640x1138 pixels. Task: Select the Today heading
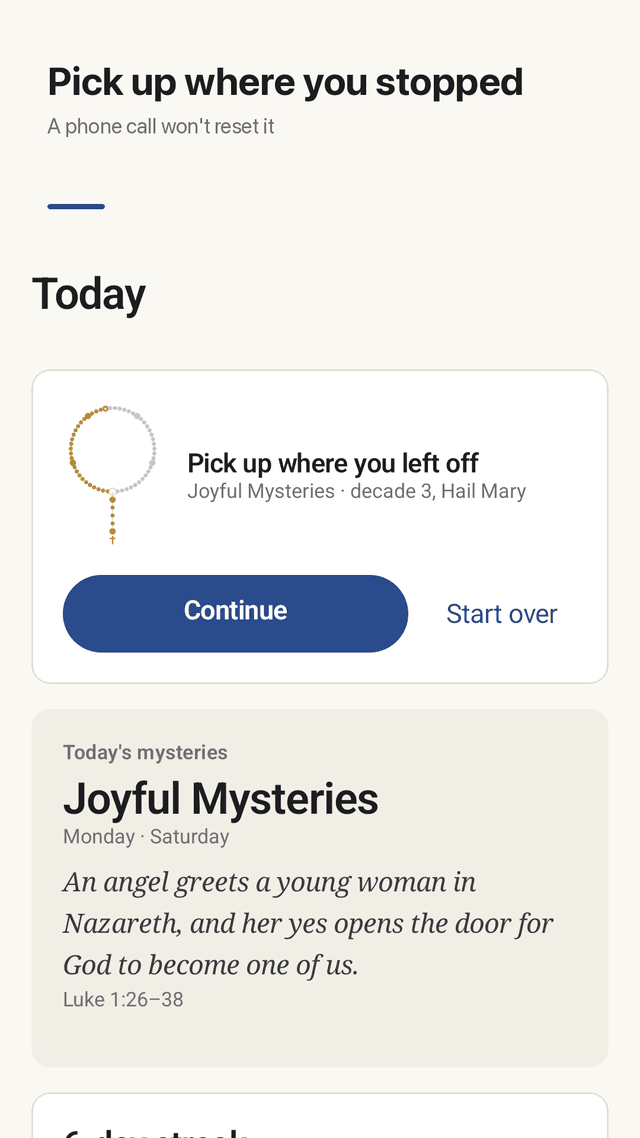click(89, 294)
